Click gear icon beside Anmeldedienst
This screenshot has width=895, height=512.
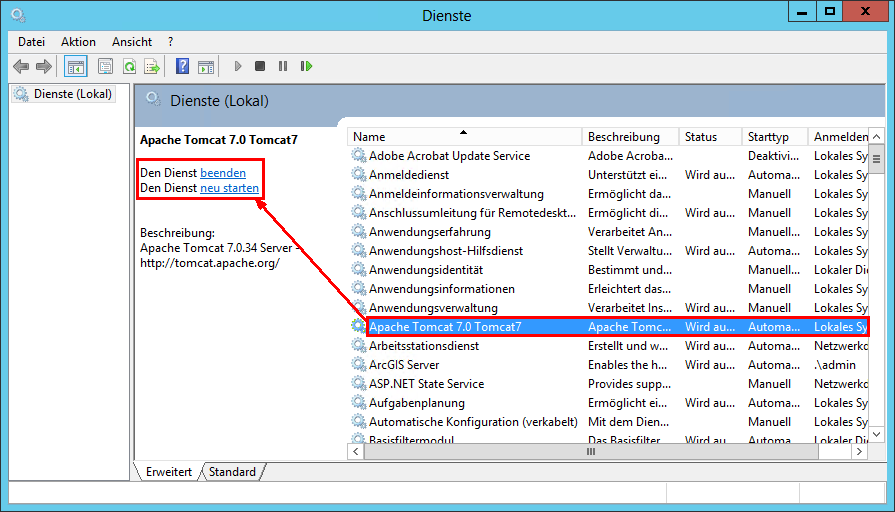pos(358,174)
